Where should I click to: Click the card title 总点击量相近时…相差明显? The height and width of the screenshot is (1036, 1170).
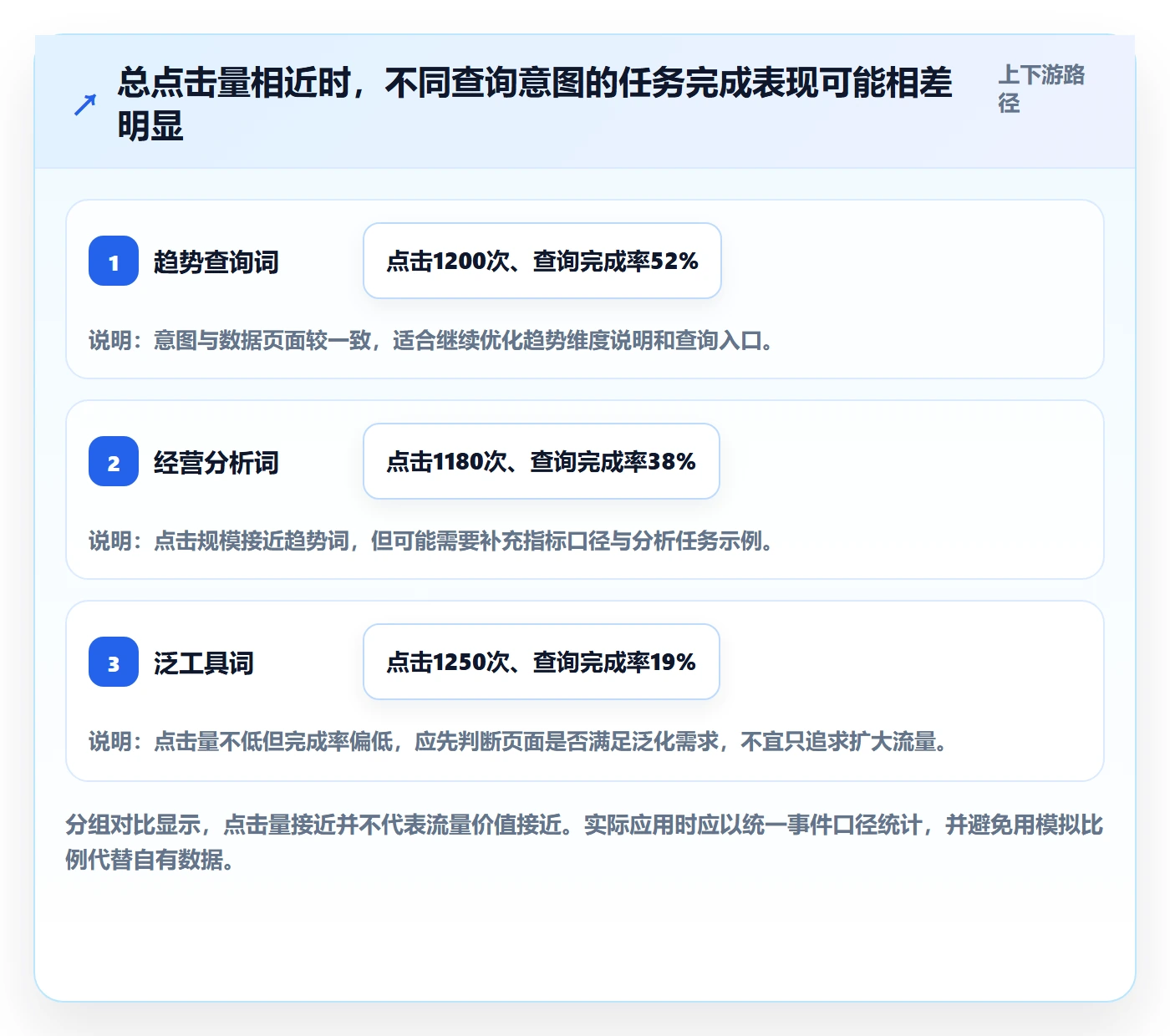click(x=535, y=104)
